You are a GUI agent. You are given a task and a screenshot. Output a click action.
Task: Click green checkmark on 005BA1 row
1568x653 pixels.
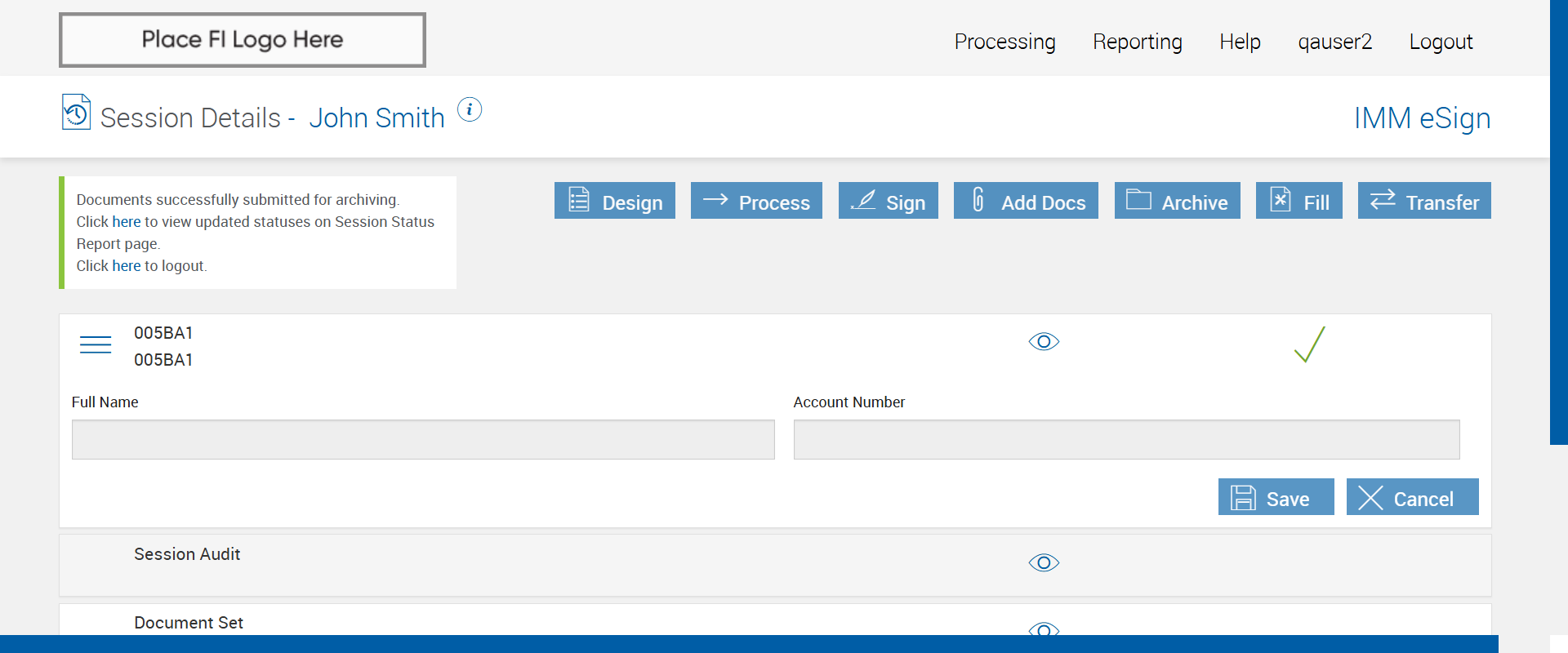click(1310, 344)
